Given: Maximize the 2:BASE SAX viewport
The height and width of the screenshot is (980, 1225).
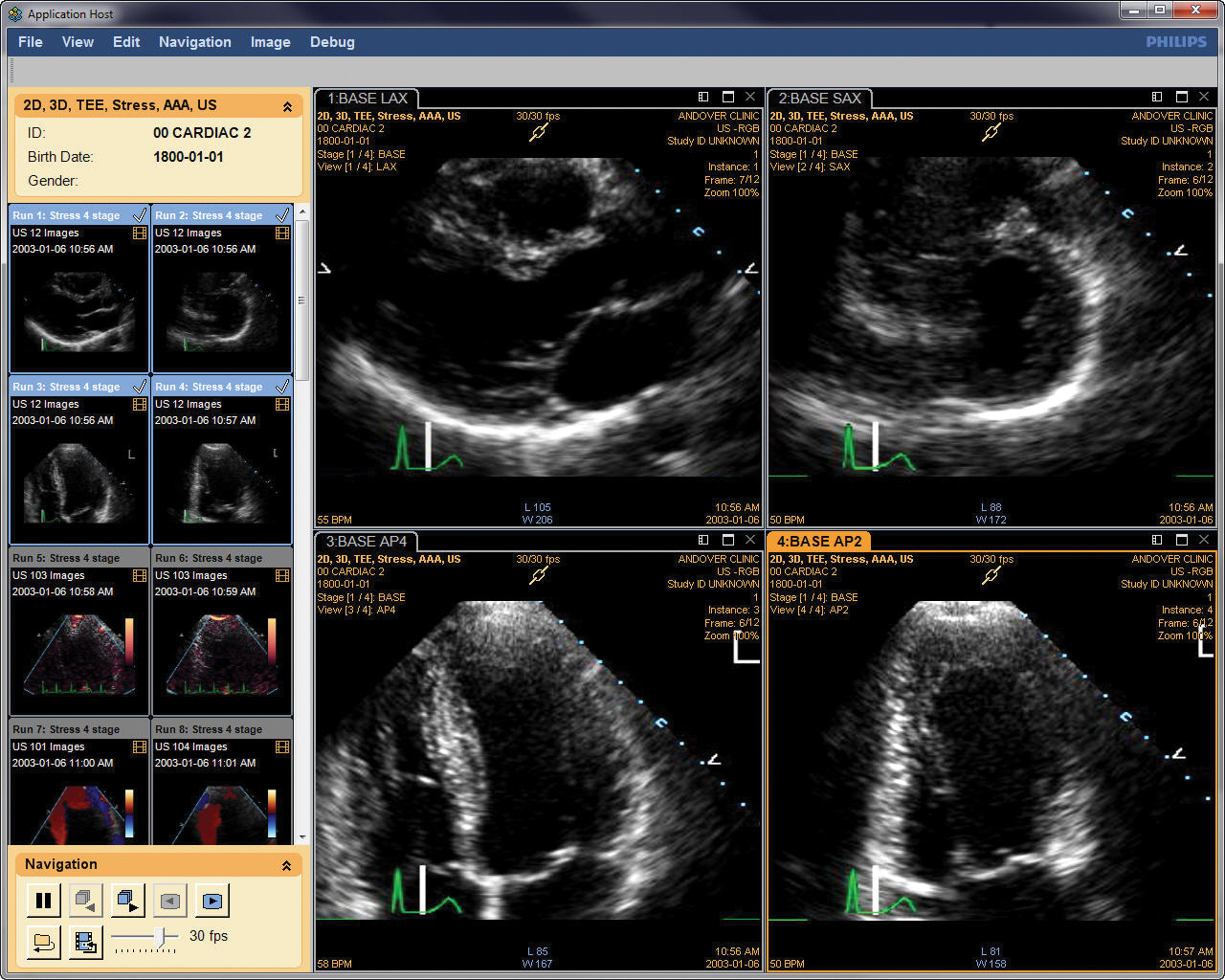Looking at the screenshot, I should click(1181, 97).
